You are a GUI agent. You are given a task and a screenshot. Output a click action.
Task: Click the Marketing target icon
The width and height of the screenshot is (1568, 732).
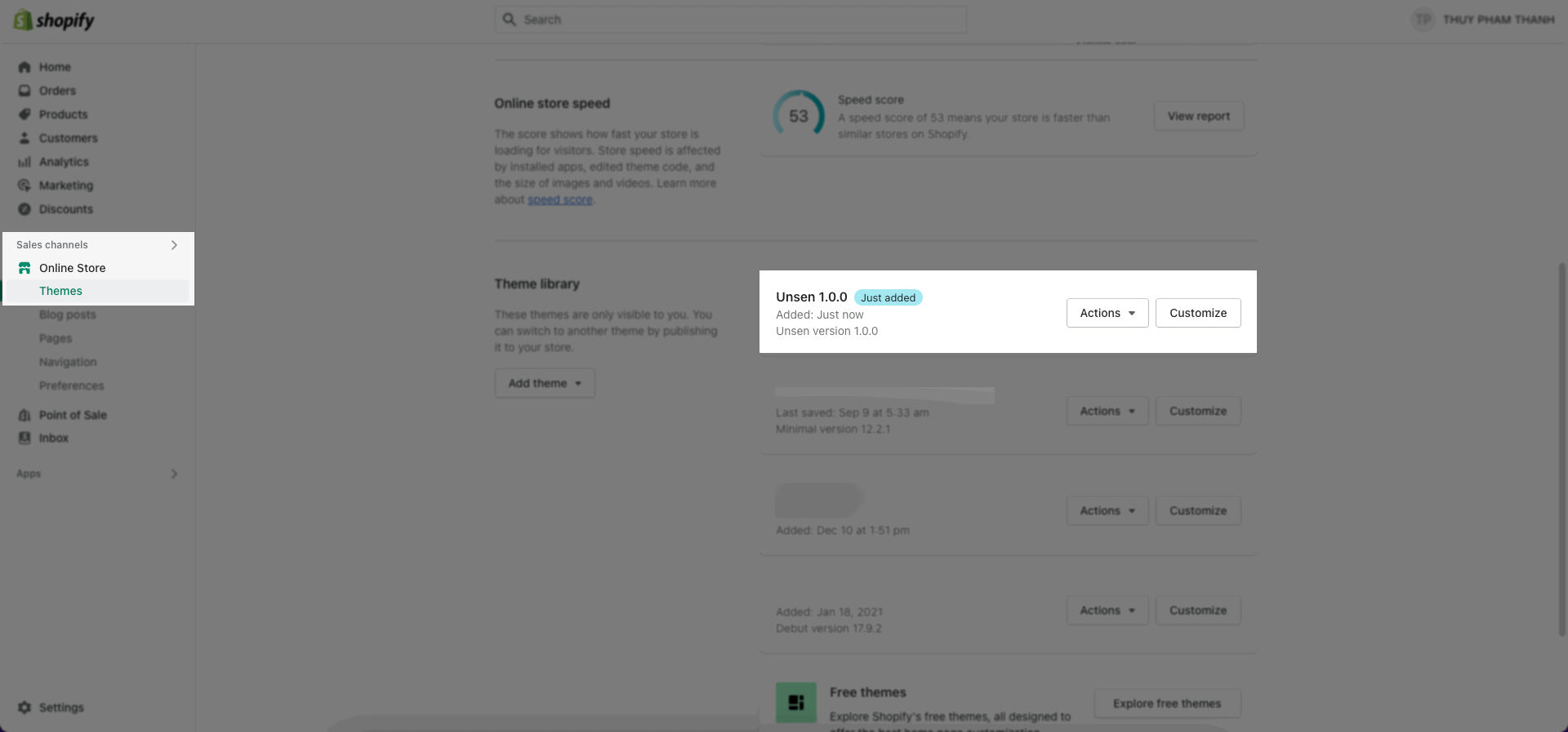[24, 185]
